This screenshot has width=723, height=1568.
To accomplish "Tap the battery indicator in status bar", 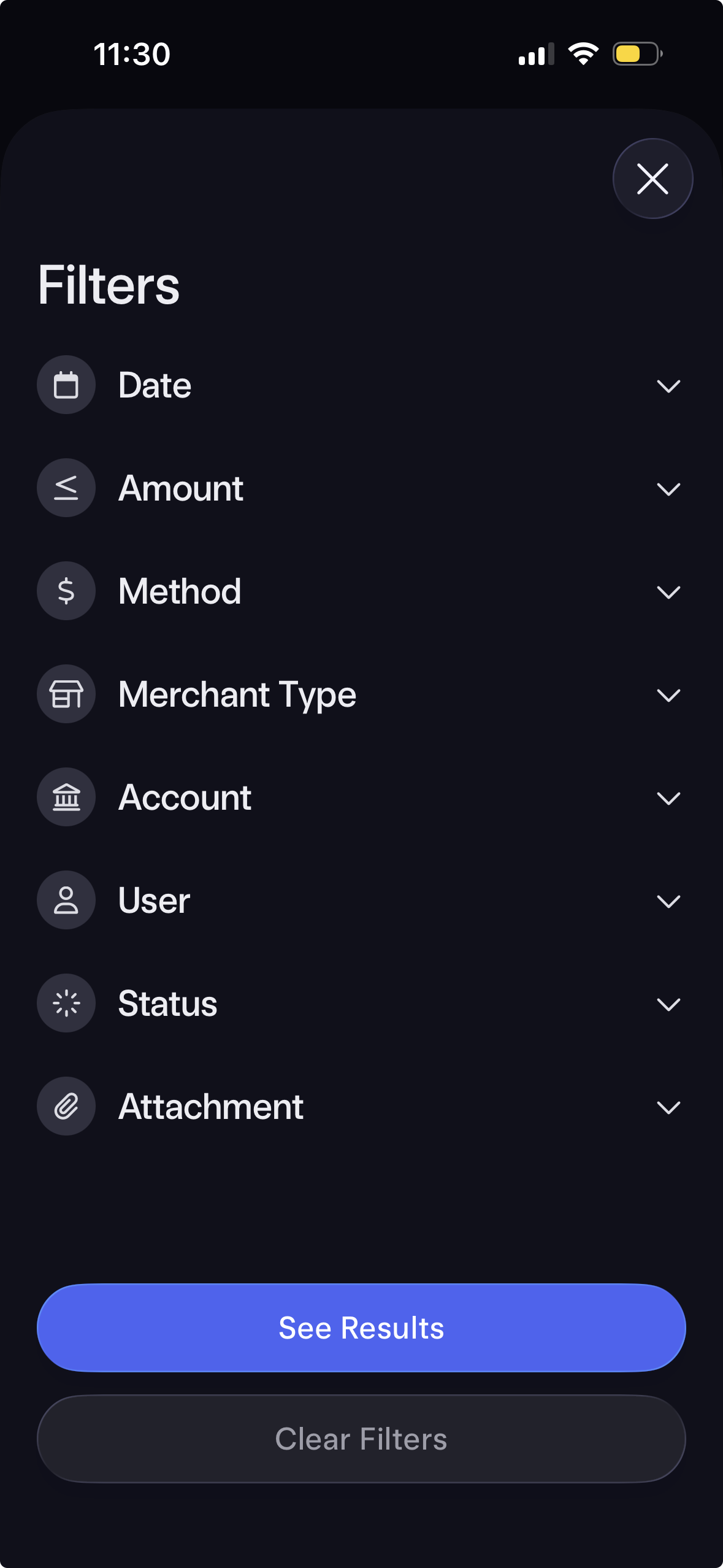I will 637,54.
